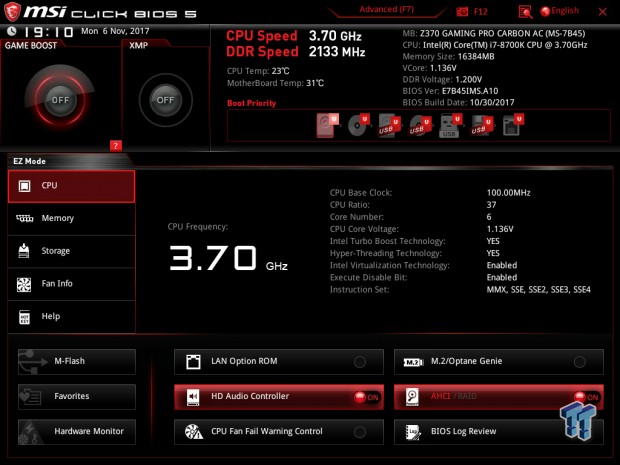Open the Memory tab in EZ Mode
620x465 pixels.
[x=71, y=219]
